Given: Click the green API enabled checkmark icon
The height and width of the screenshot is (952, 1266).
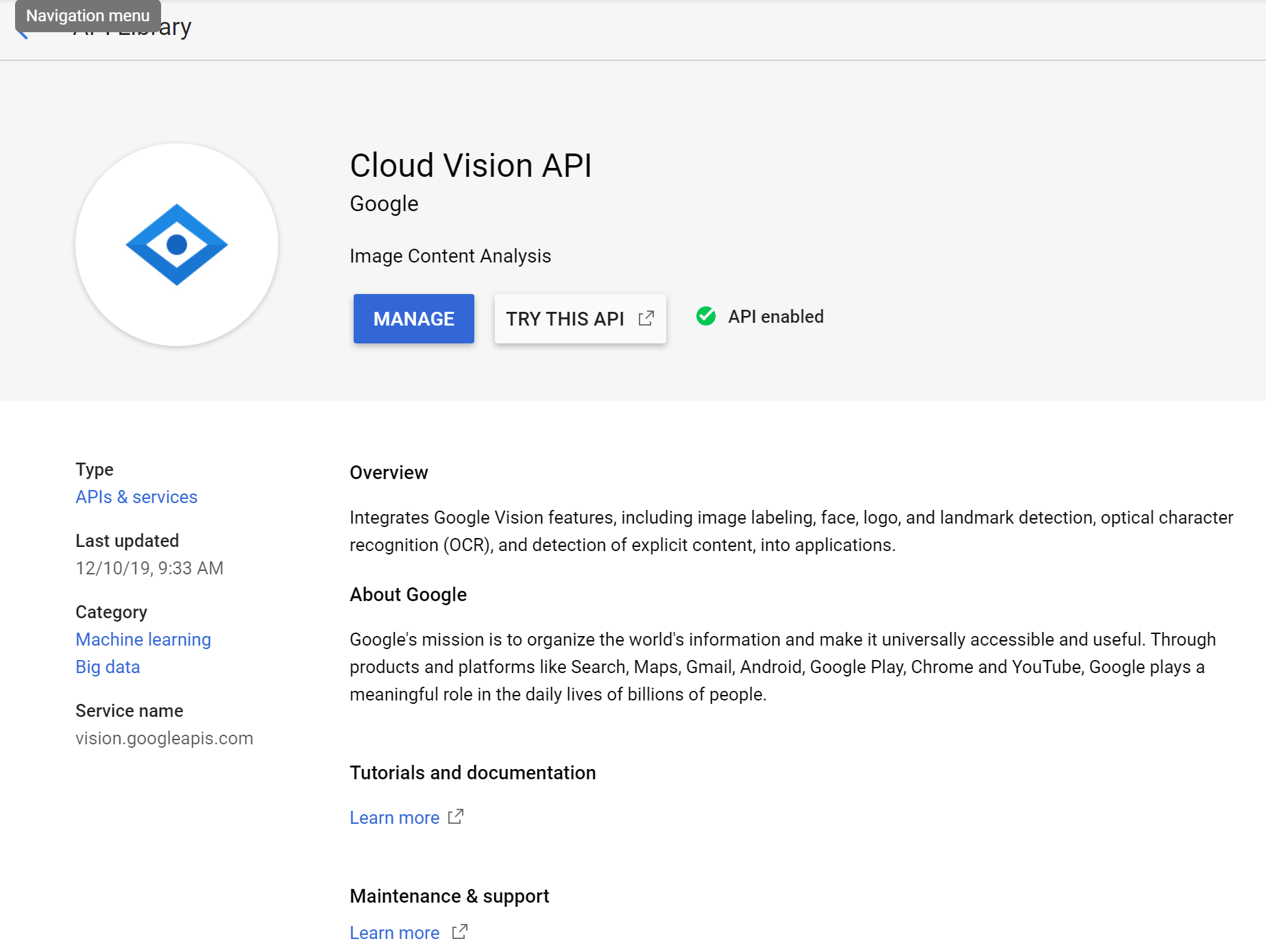Looking at the screenshot, I should pos(706,316).
